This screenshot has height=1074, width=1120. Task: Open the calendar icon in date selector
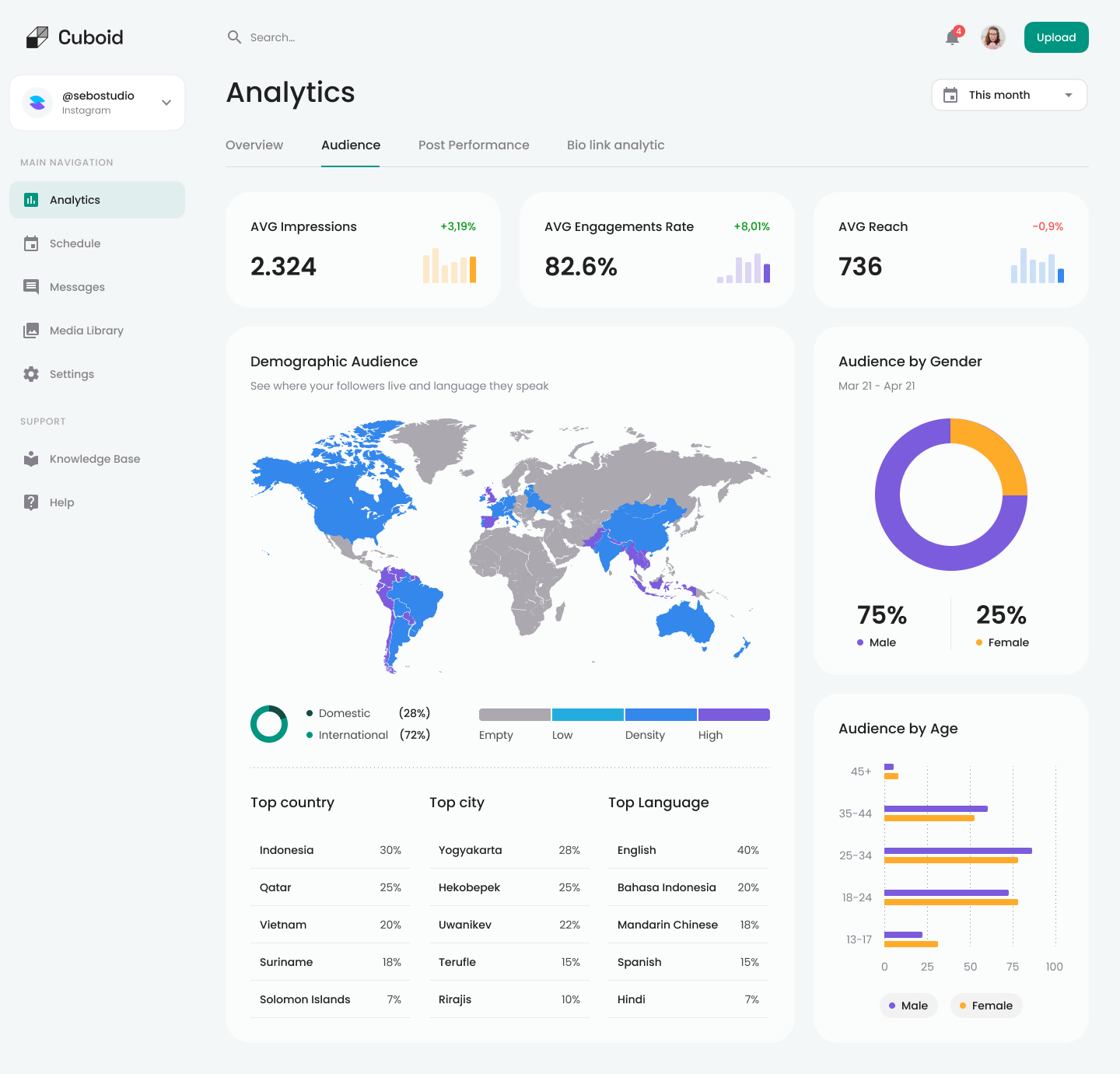coord(950,94)
